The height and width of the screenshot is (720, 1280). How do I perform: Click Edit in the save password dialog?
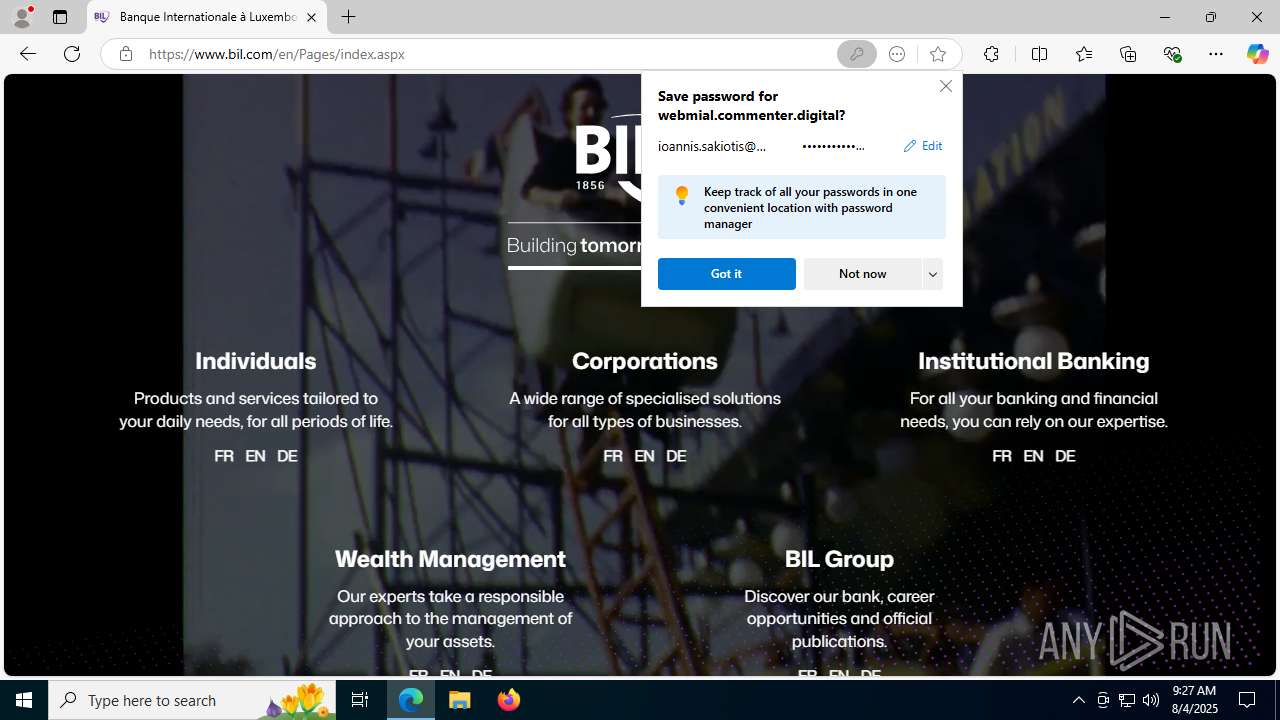point(922,146)
